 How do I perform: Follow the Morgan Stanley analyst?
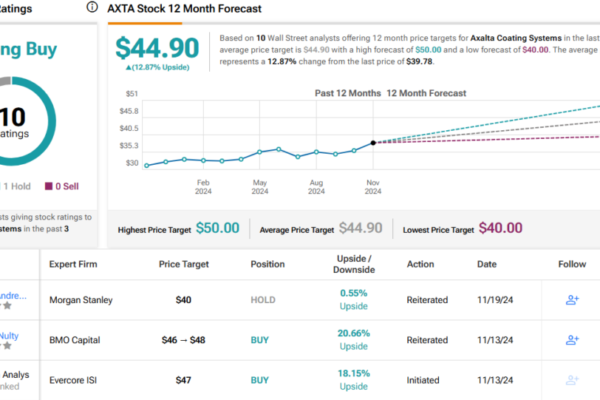[x=572, y=299]
